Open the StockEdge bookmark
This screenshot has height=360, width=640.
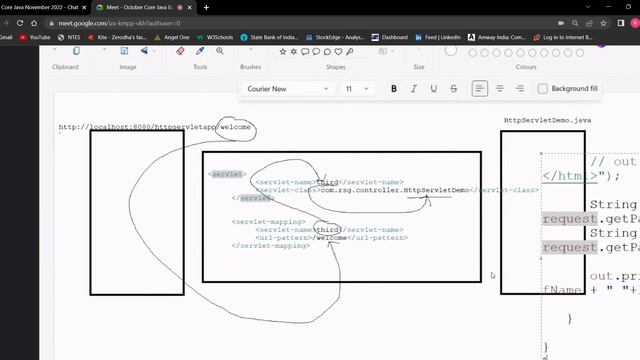[x=335, y=37]
